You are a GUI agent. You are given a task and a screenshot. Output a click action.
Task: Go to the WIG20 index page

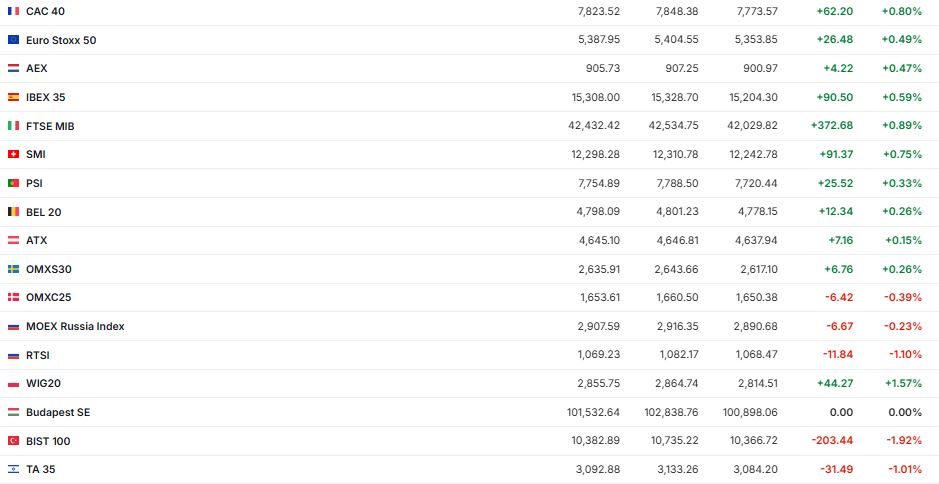[43, 383]
